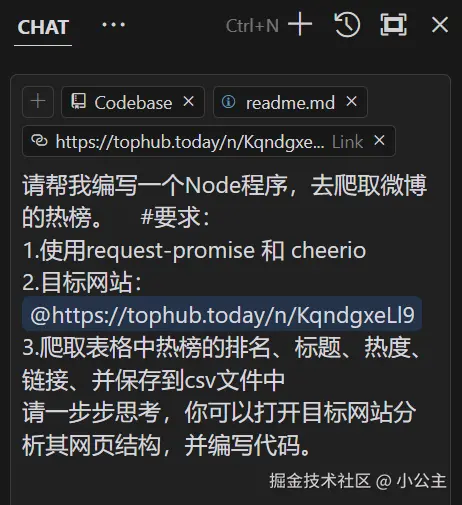Toggle full-screen chat panel icon

[x=394, y=24]
